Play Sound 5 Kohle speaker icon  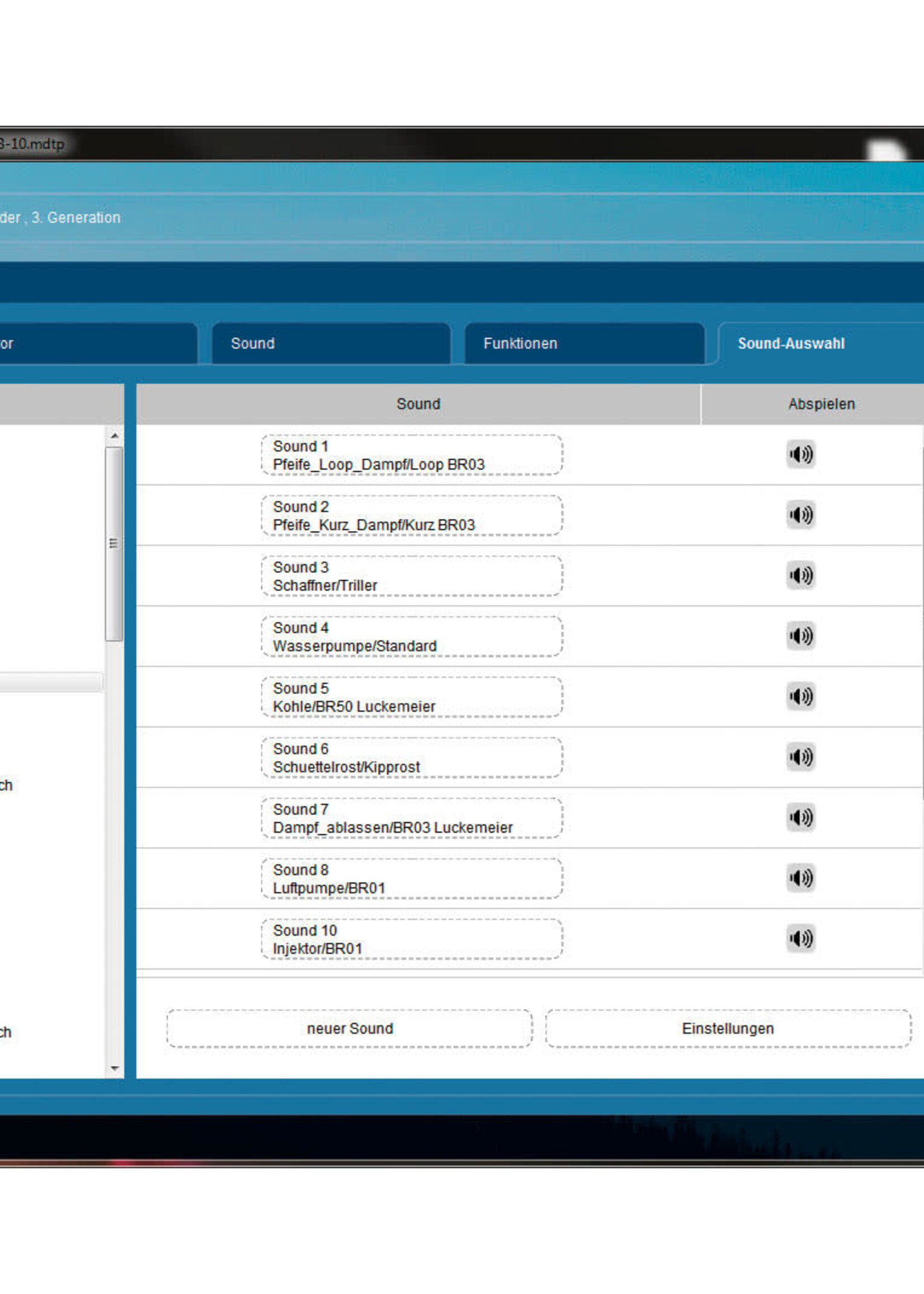coord(800,696)
